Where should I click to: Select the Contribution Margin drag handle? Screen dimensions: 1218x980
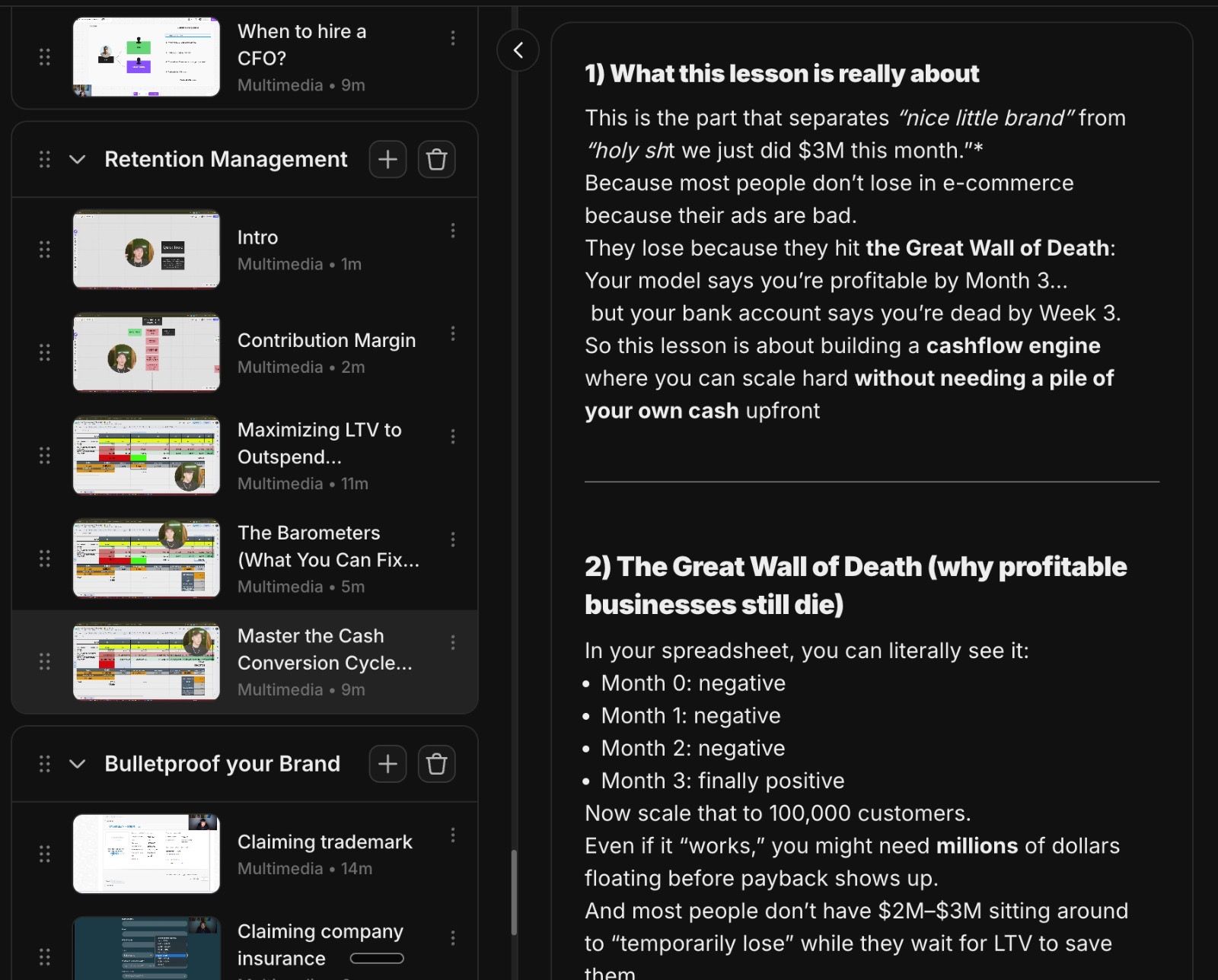(45, 352)
